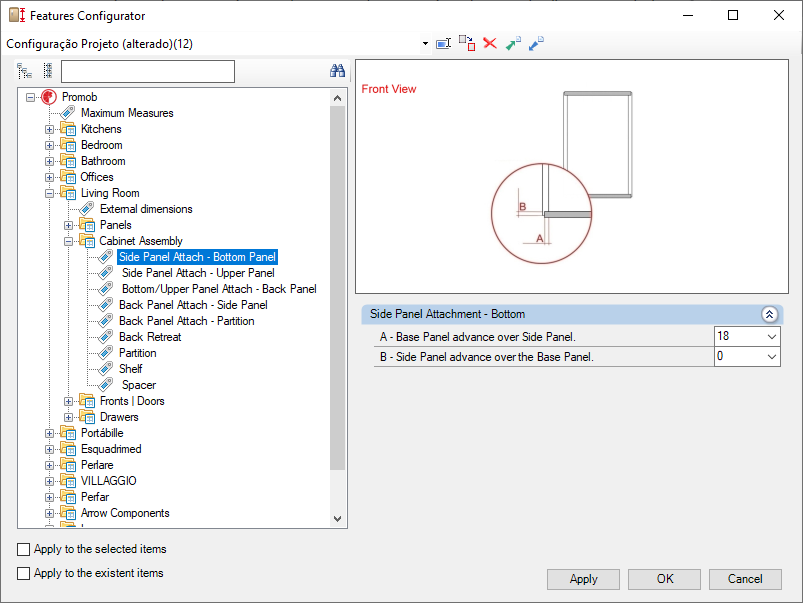Viewport: 803px width, 603px height.
Task: Click the collapse all tree icon
Action: 48,71
